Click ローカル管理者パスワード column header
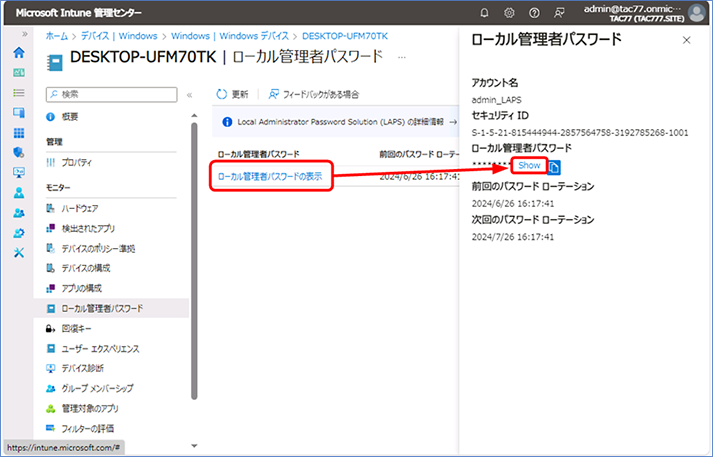Screen dimensions: 713x457 click(x=258, y=154)
